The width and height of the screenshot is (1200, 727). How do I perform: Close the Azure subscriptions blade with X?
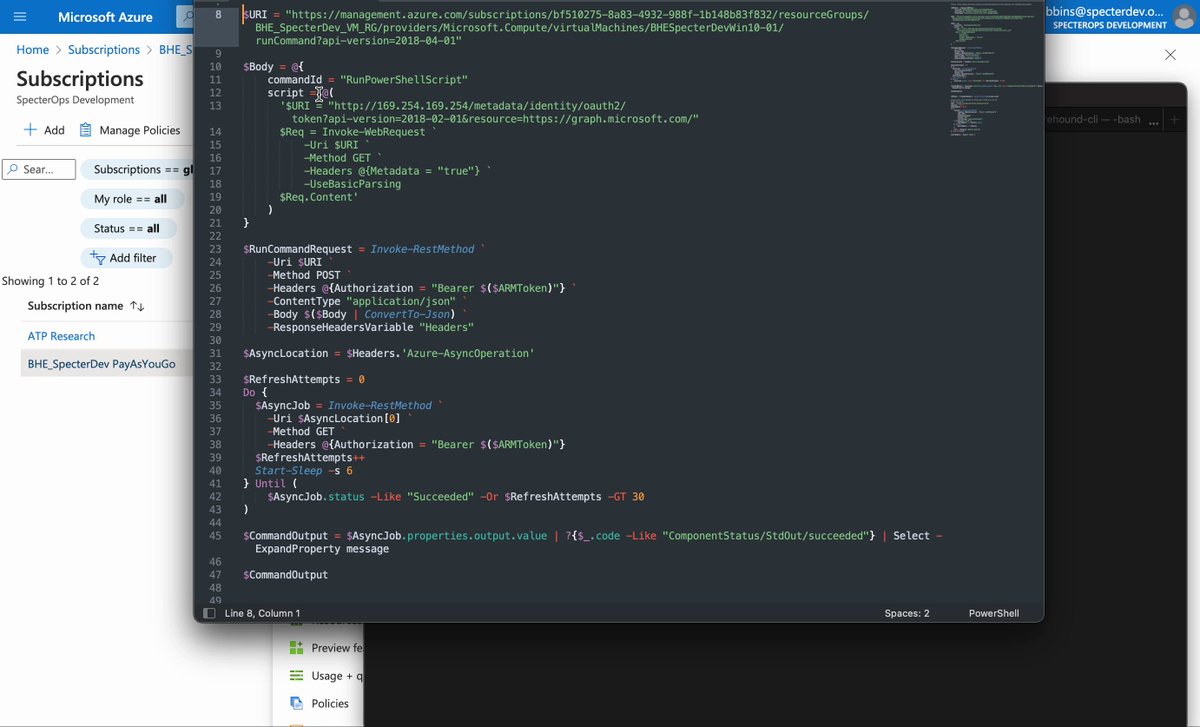point(1170,55)
